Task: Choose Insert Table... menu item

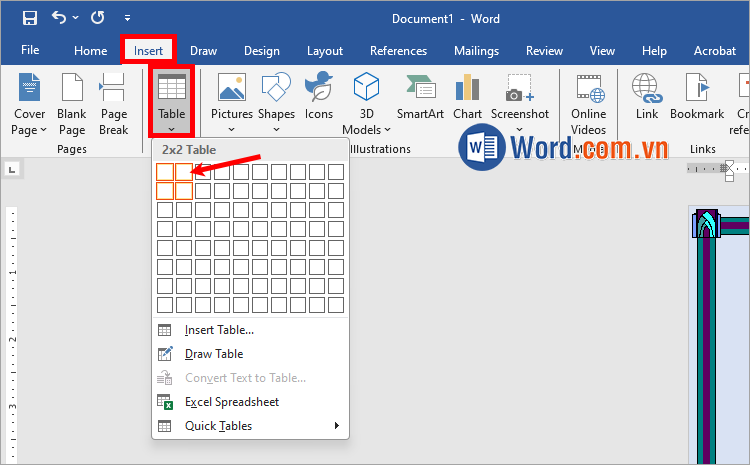Action: pyautogui.click(x=251, y=330)
